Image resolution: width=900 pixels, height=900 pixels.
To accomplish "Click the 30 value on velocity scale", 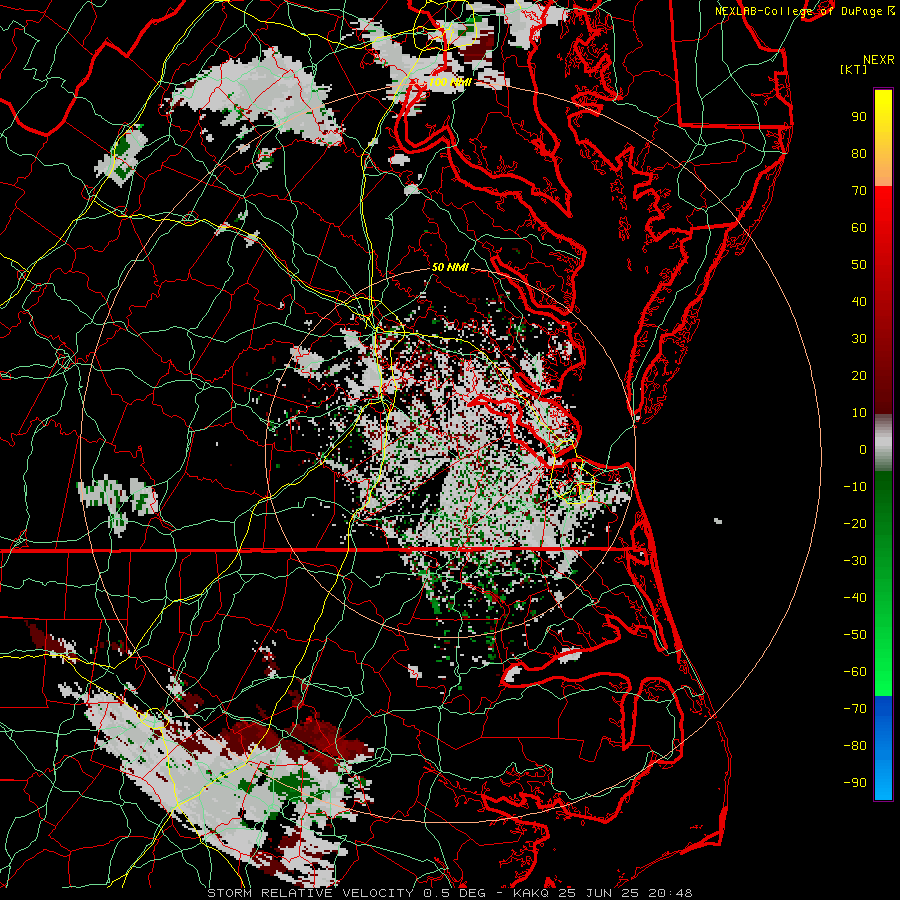I will 859,339.
